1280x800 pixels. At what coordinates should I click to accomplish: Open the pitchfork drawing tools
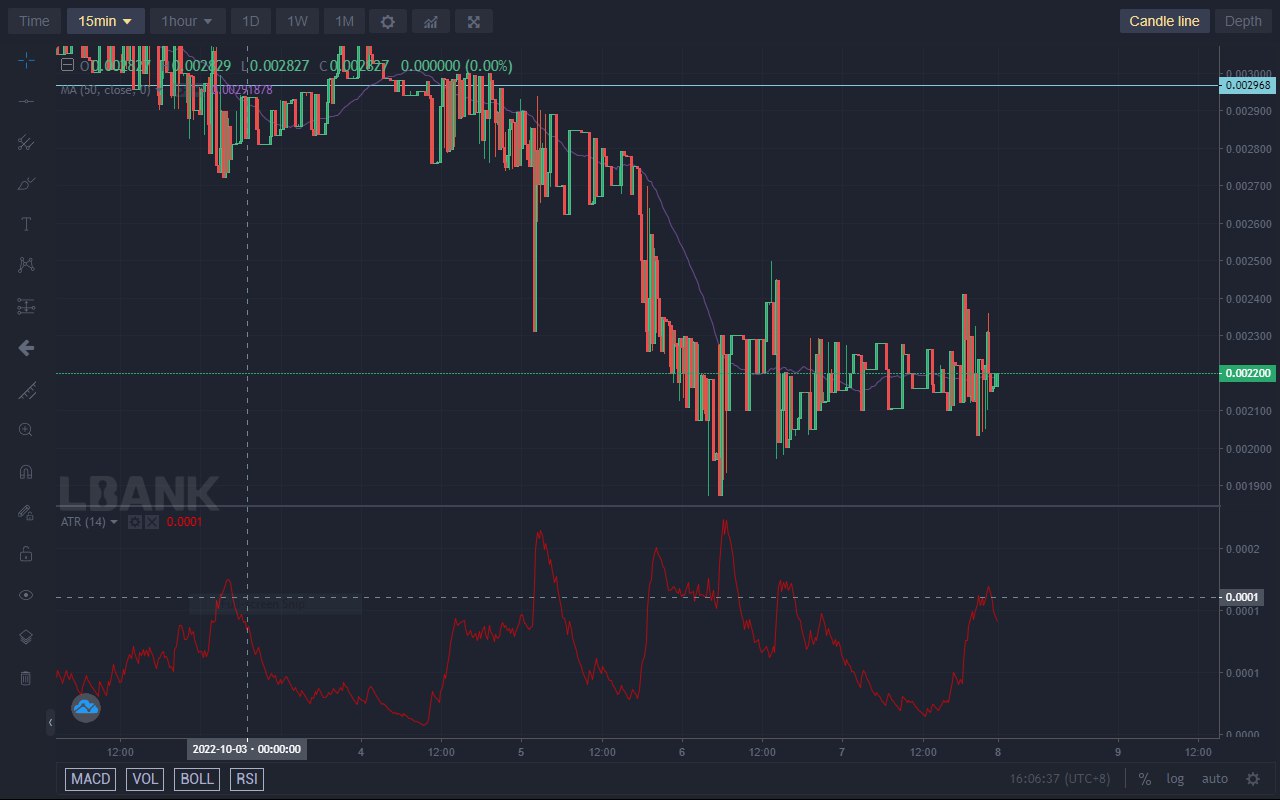(26, 143)
